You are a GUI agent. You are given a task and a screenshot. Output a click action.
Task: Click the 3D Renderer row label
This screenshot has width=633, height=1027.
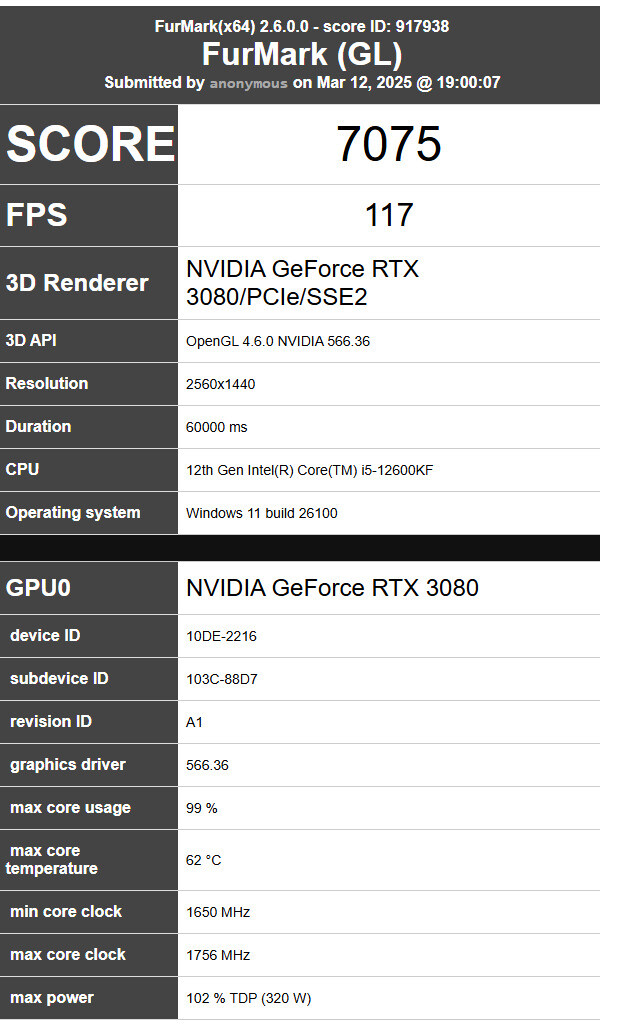point(77,283)
